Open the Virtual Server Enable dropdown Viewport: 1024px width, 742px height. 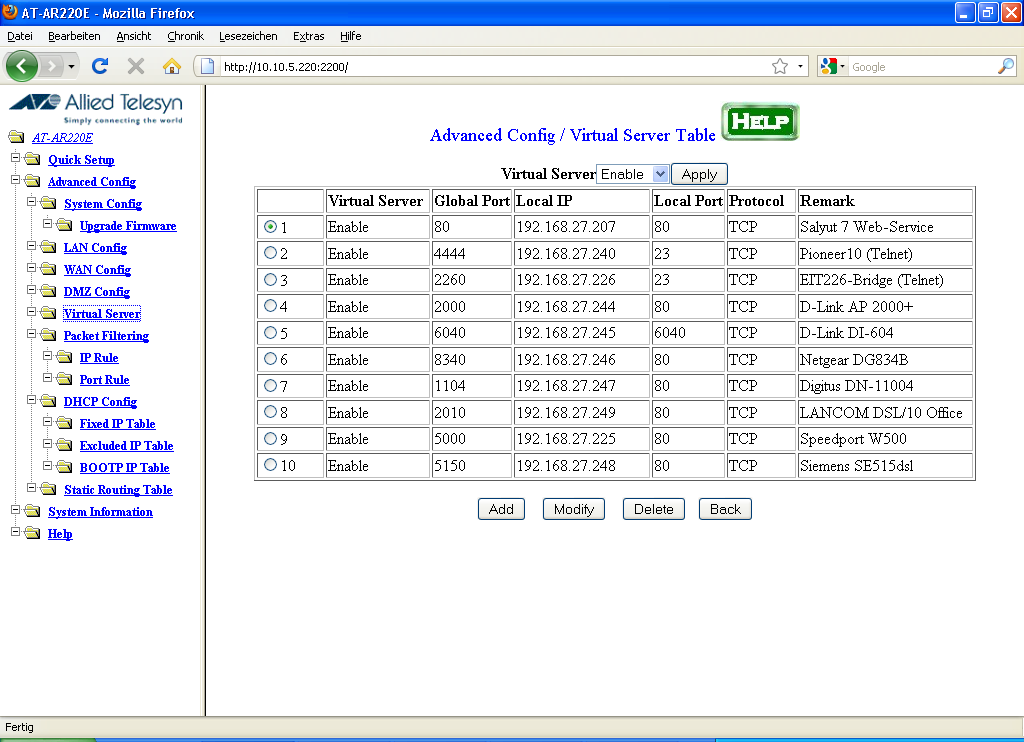[x=633, y=174]
